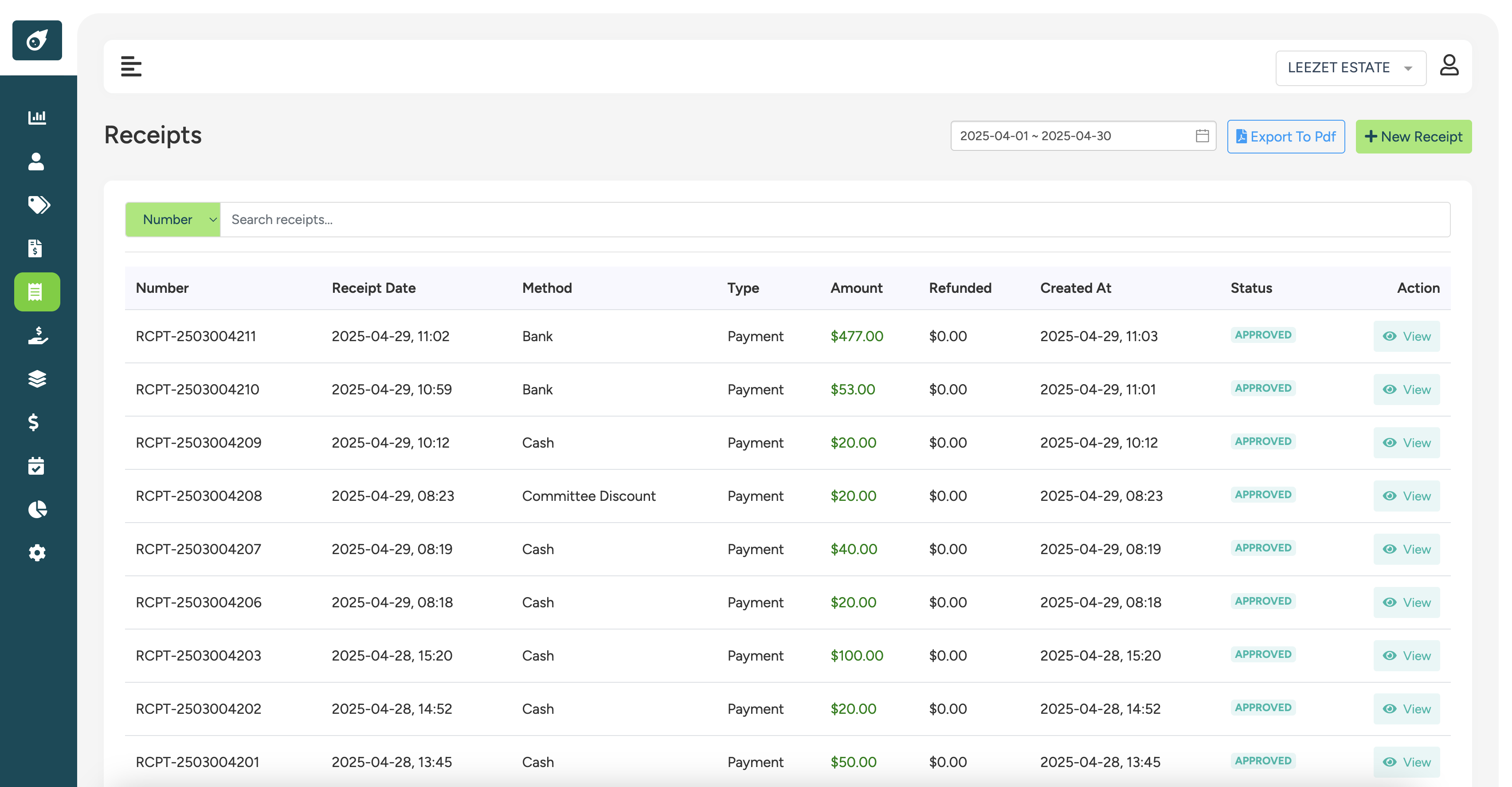The width and height of the screenshot is (1512, 787).
Task: Open the invoice document icon in sidebar
Action: point(35,248)
